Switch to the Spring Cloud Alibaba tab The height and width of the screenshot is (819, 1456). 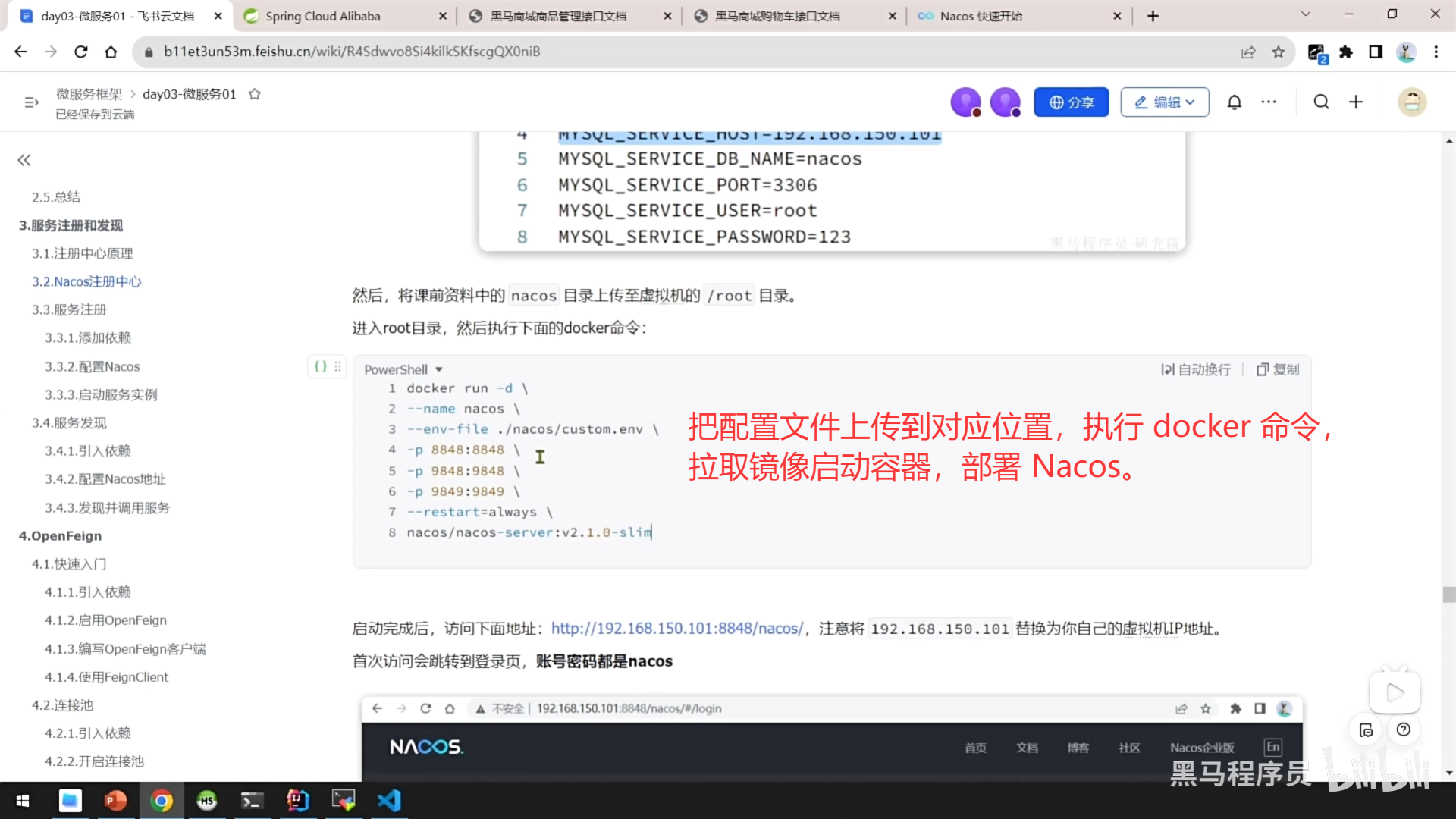(x=325, y=15)
